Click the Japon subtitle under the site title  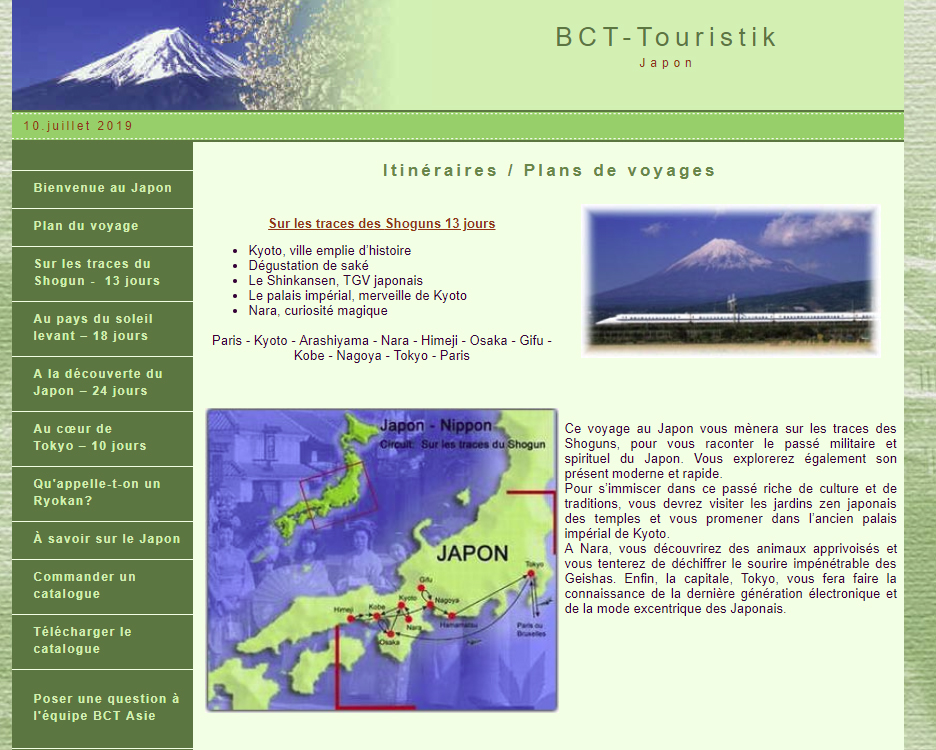pos(666,63)
